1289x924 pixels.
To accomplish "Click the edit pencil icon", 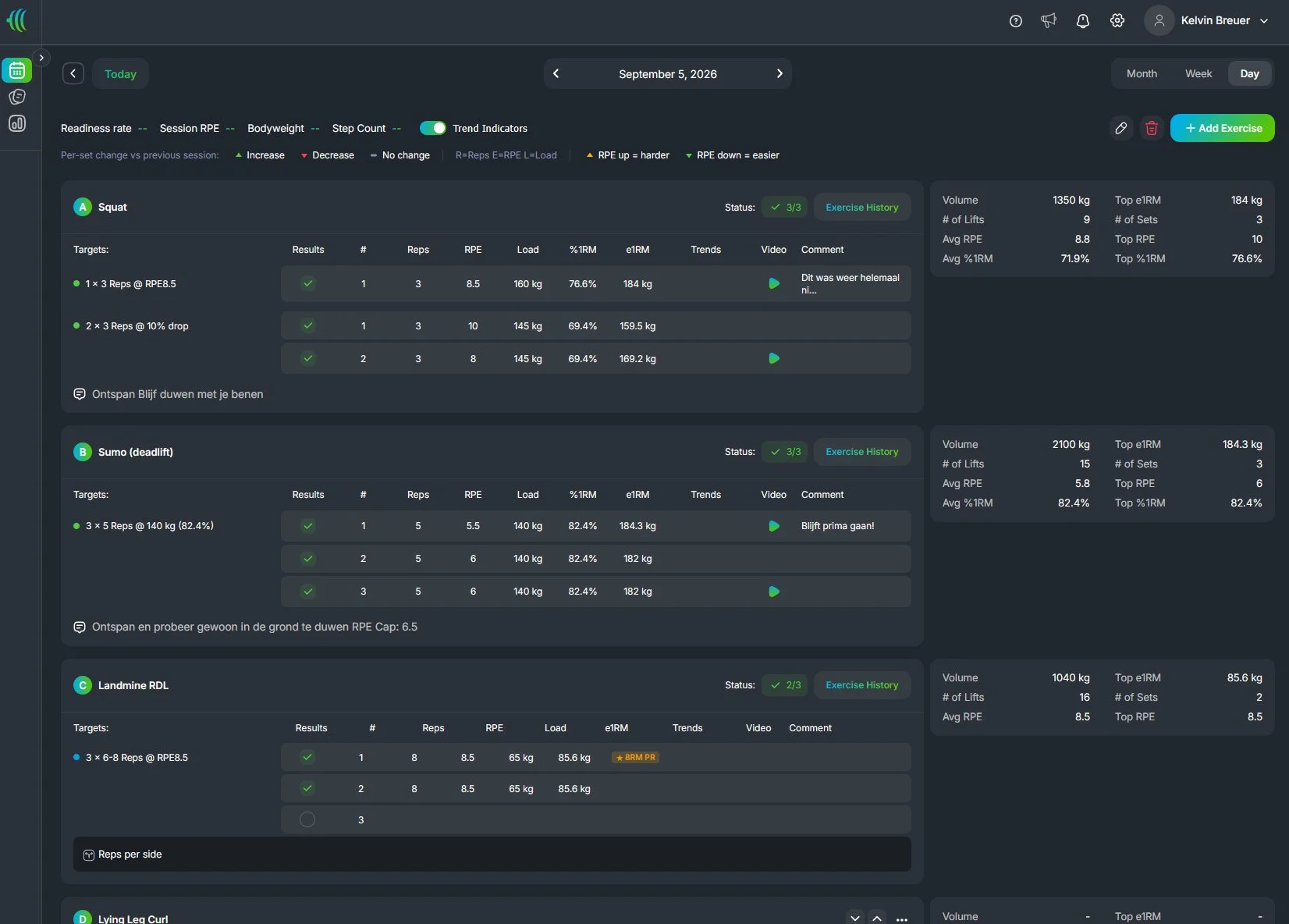I will click(1121, 128).
